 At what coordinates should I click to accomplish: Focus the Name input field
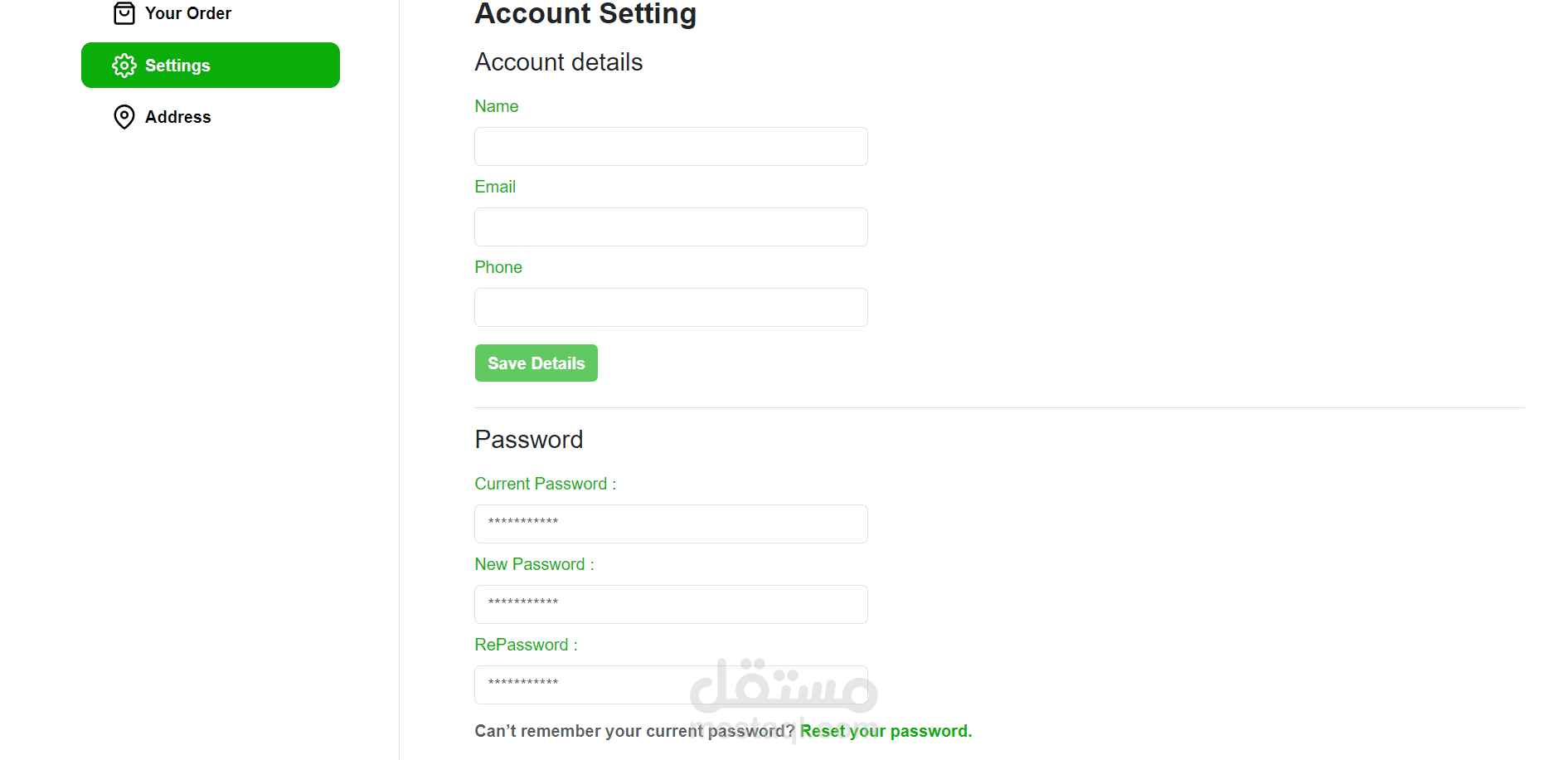[671, 147]
